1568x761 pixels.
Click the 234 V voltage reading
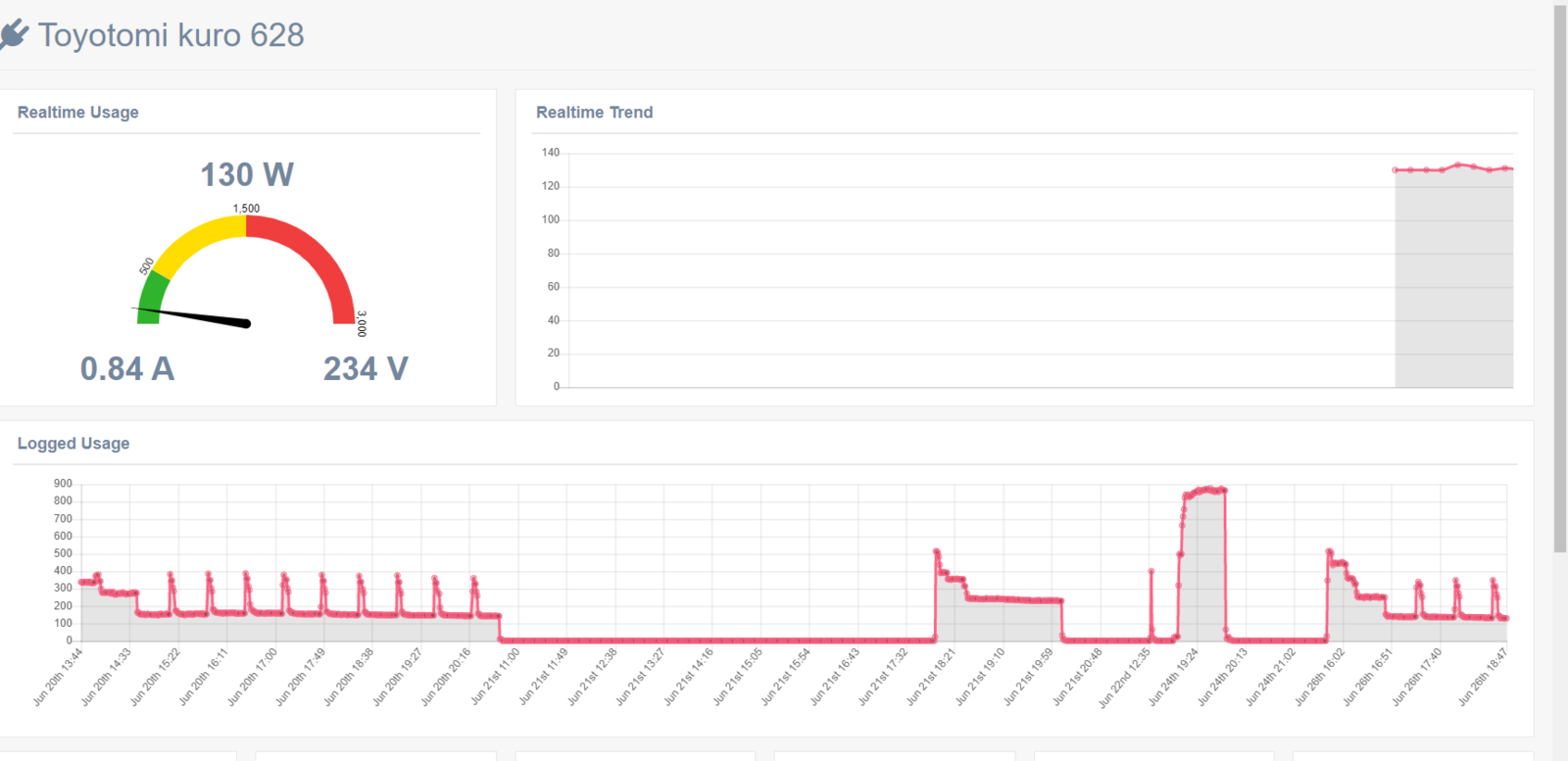point(366,368)
